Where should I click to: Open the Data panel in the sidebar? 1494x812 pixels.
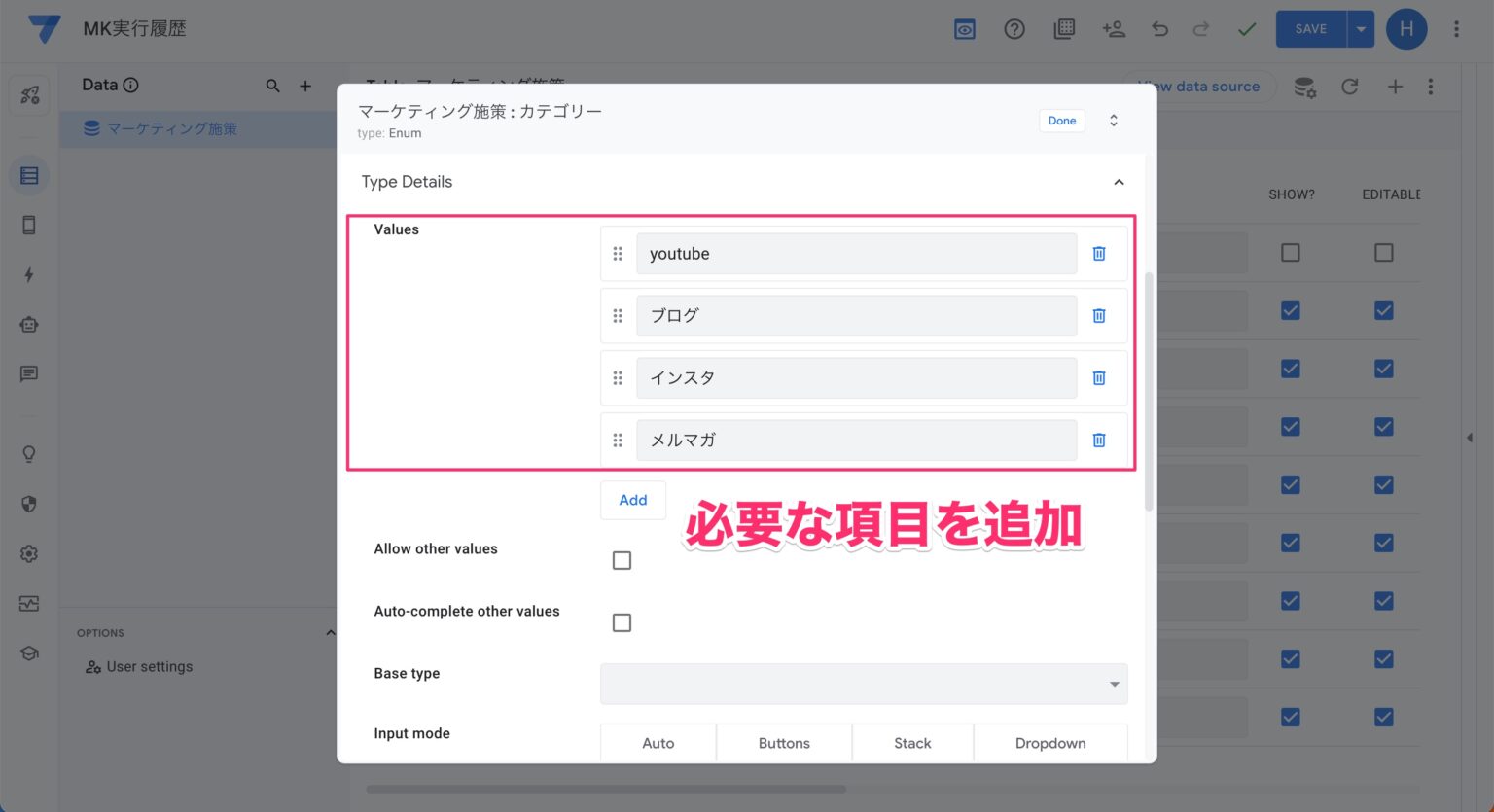click(29, 175)
